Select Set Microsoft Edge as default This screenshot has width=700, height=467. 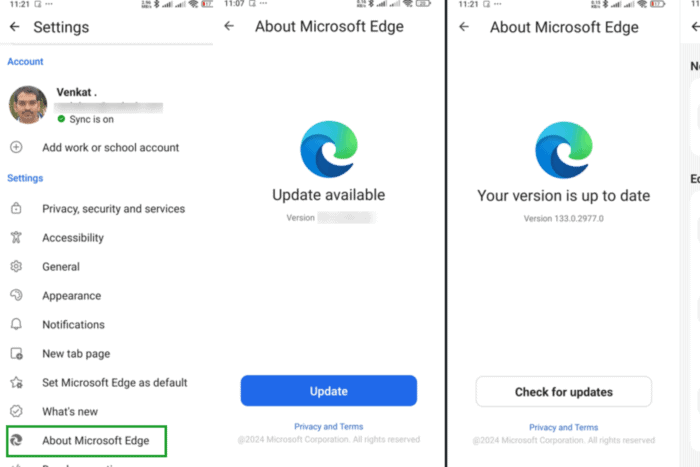(114, 383)
